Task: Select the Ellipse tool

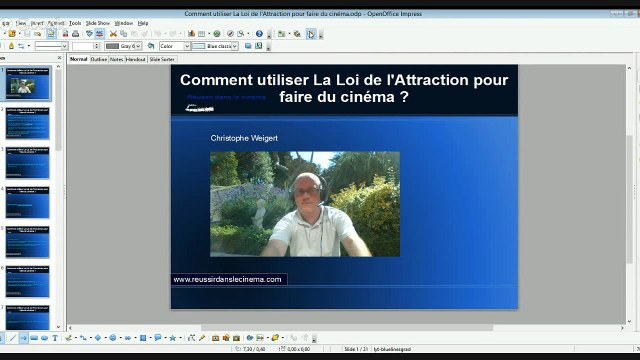Action: 44,338
